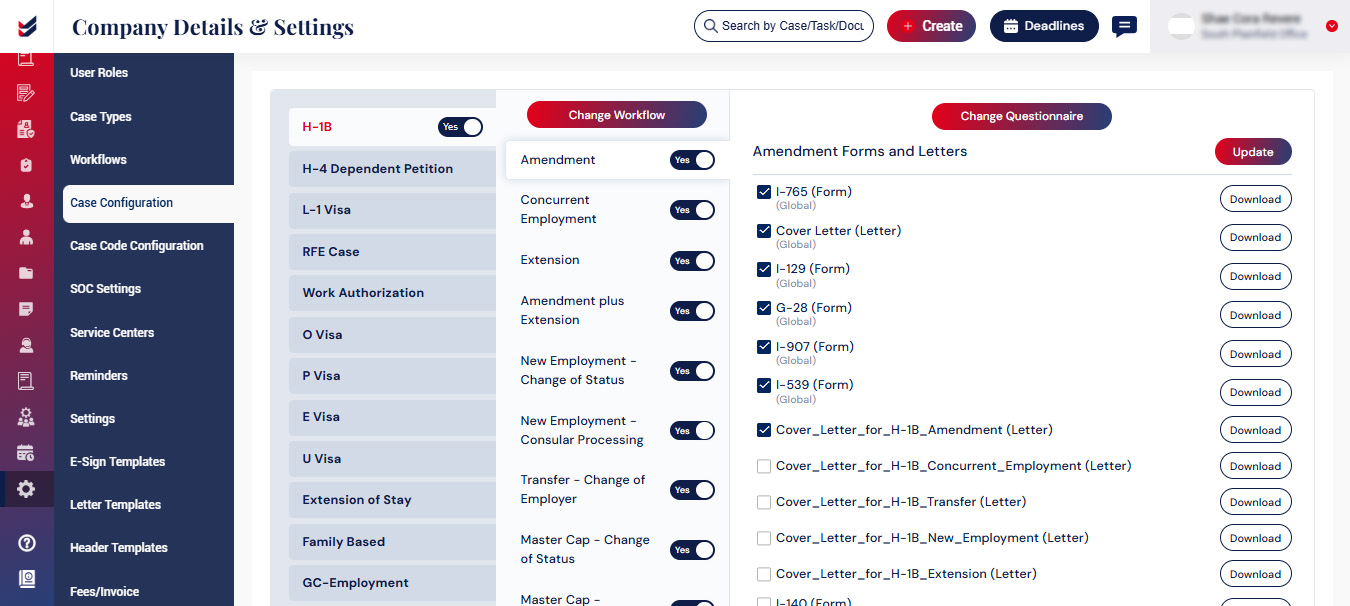Viewport: 1350px width, 606px height.
Task: Toggle the H-1B case type switch
Action: tap(460, 127)
